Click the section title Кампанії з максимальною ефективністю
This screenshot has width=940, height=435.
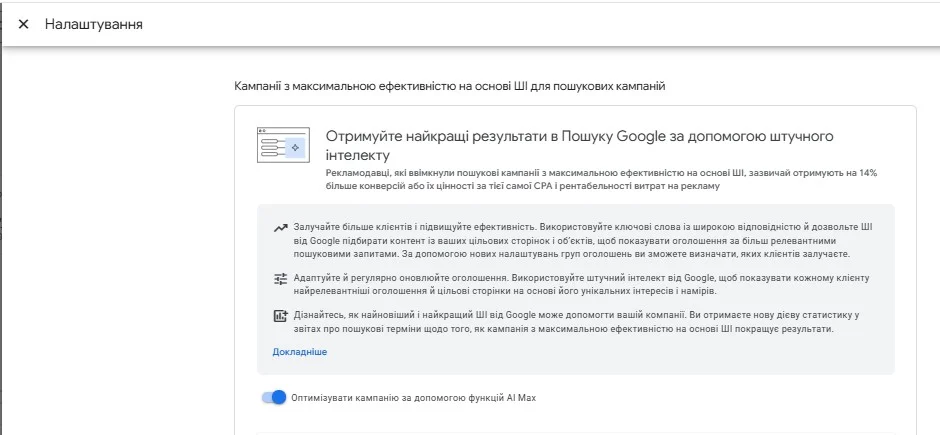click(x=450, y=86)
